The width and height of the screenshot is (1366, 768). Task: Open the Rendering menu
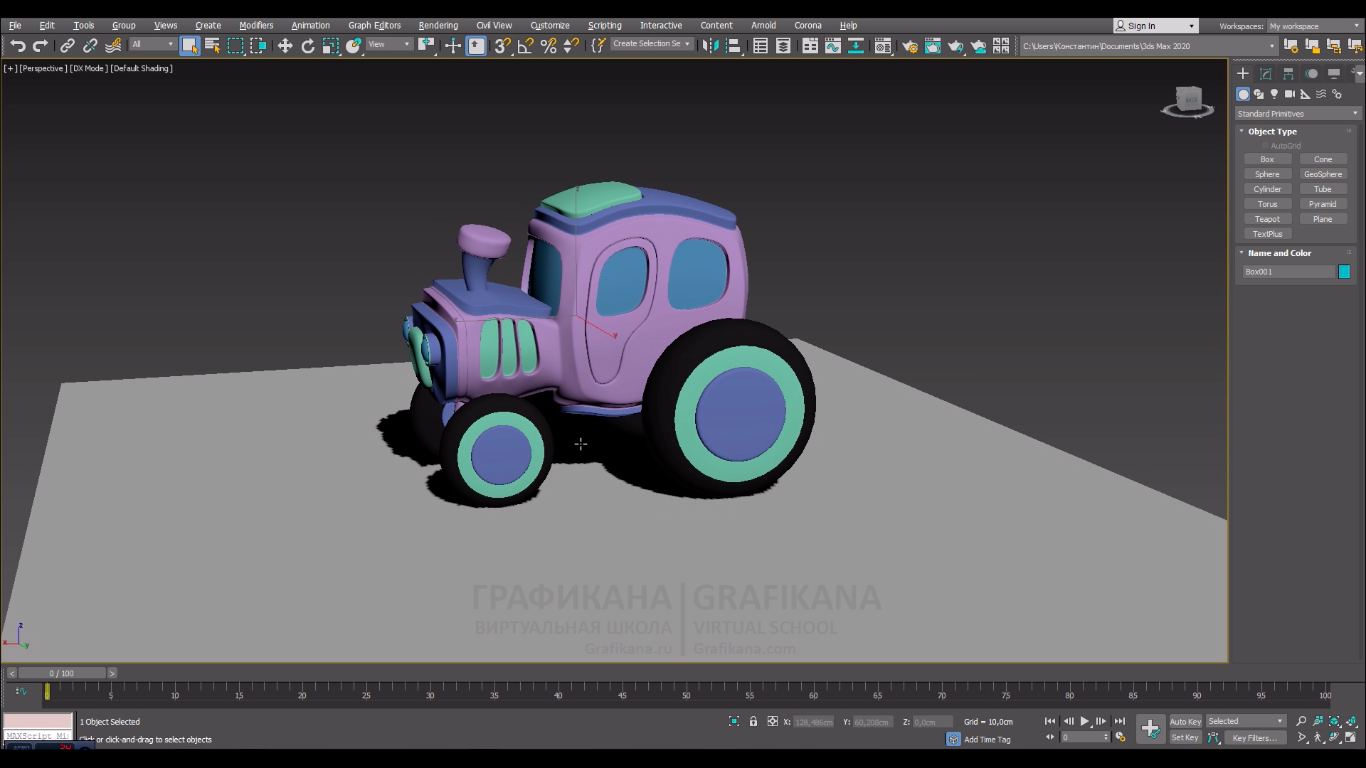point(438,25)
